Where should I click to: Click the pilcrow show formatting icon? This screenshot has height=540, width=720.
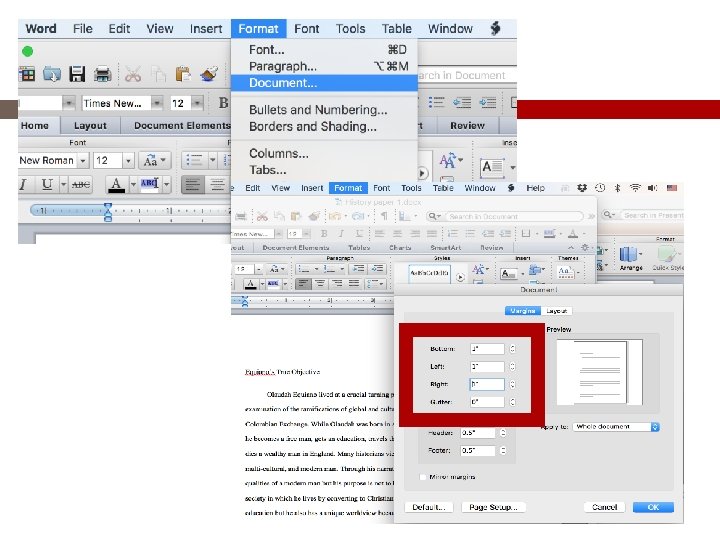click(x=384, y=216)
